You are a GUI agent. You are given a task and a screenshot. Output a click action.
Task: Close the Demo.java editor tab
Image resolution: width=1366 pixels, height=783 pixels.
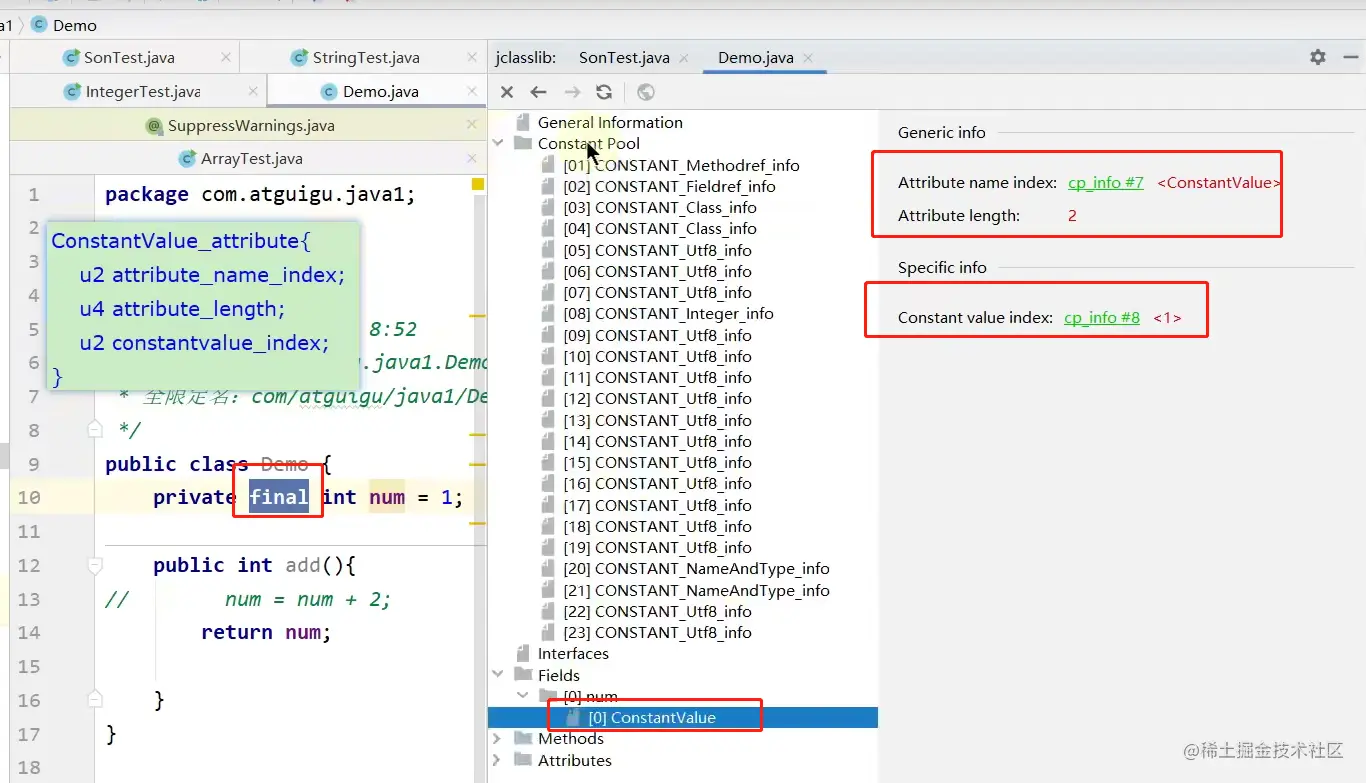(472, 91)
